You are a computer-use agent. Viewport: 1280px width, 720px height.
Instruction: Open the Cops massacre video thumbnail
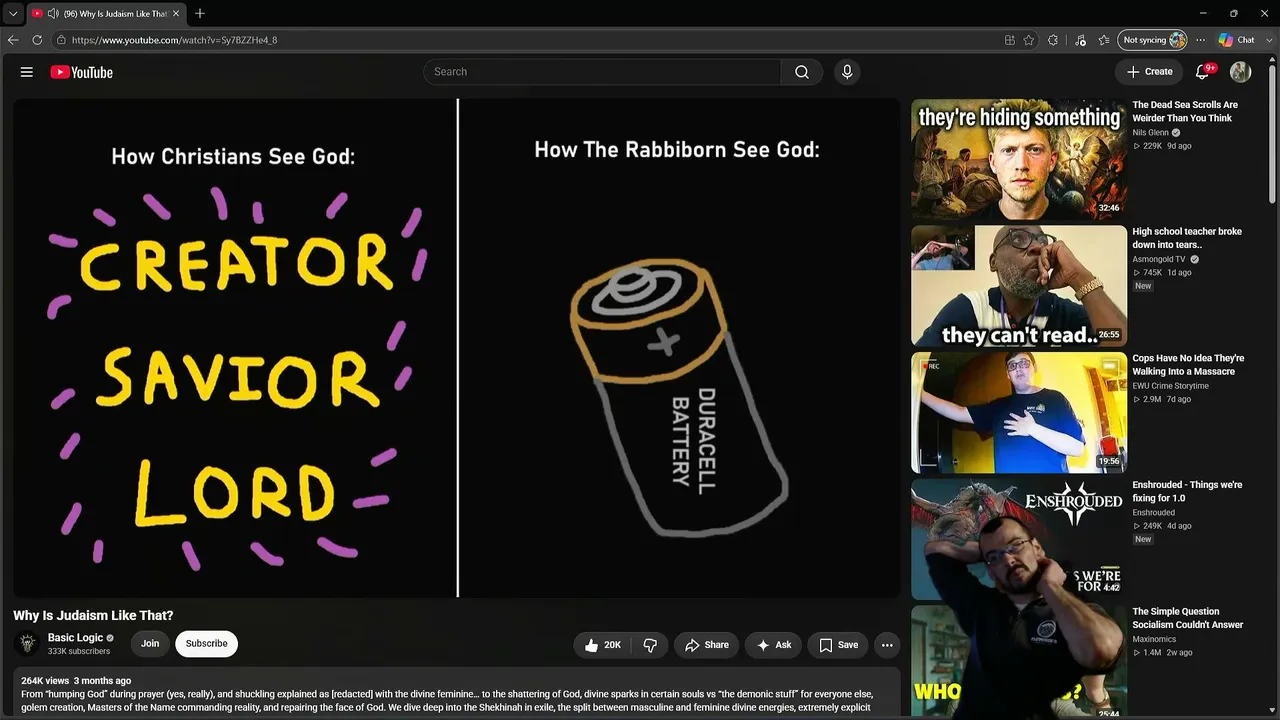(1019, 412)
